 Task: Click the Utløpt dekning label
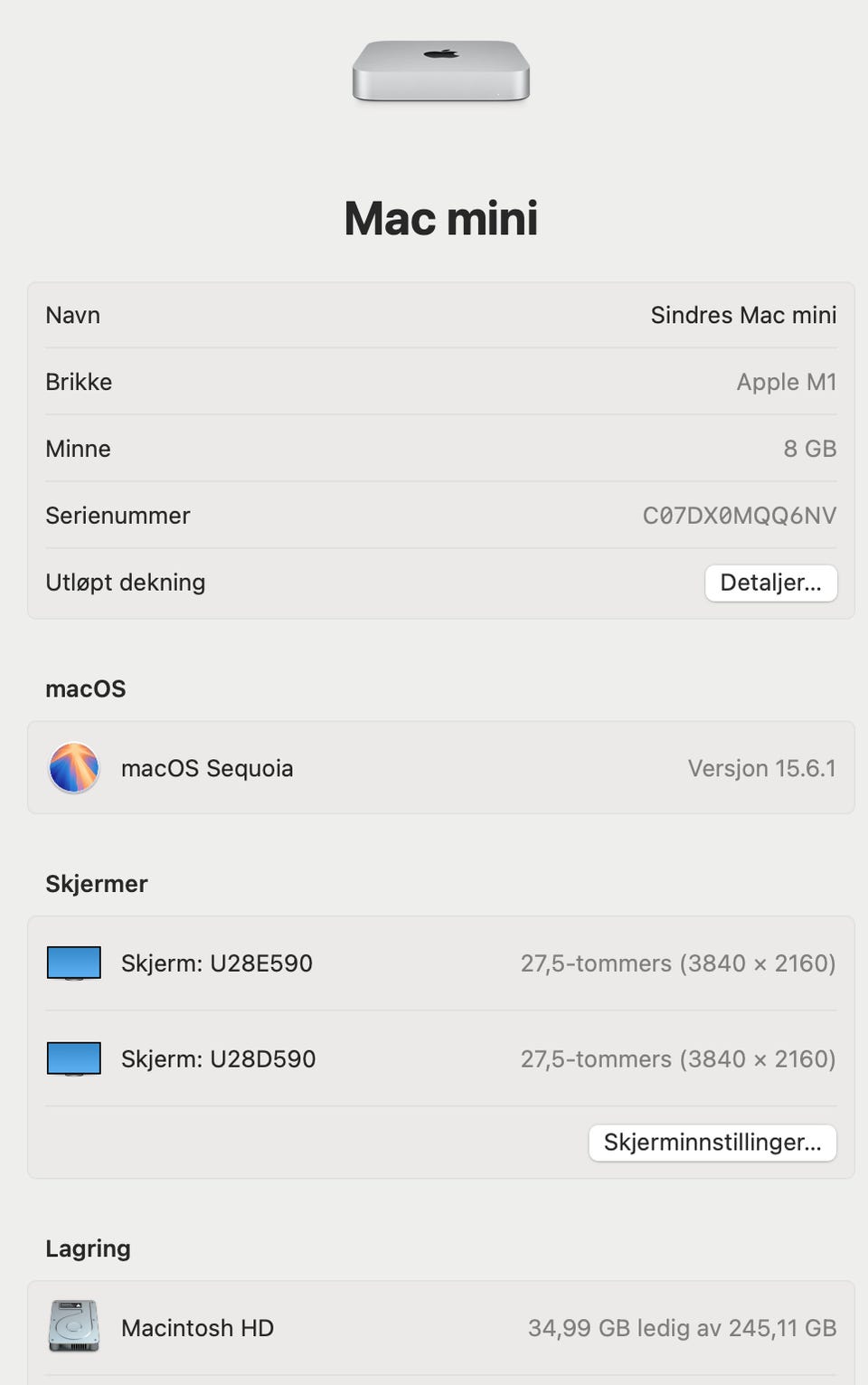126,583
